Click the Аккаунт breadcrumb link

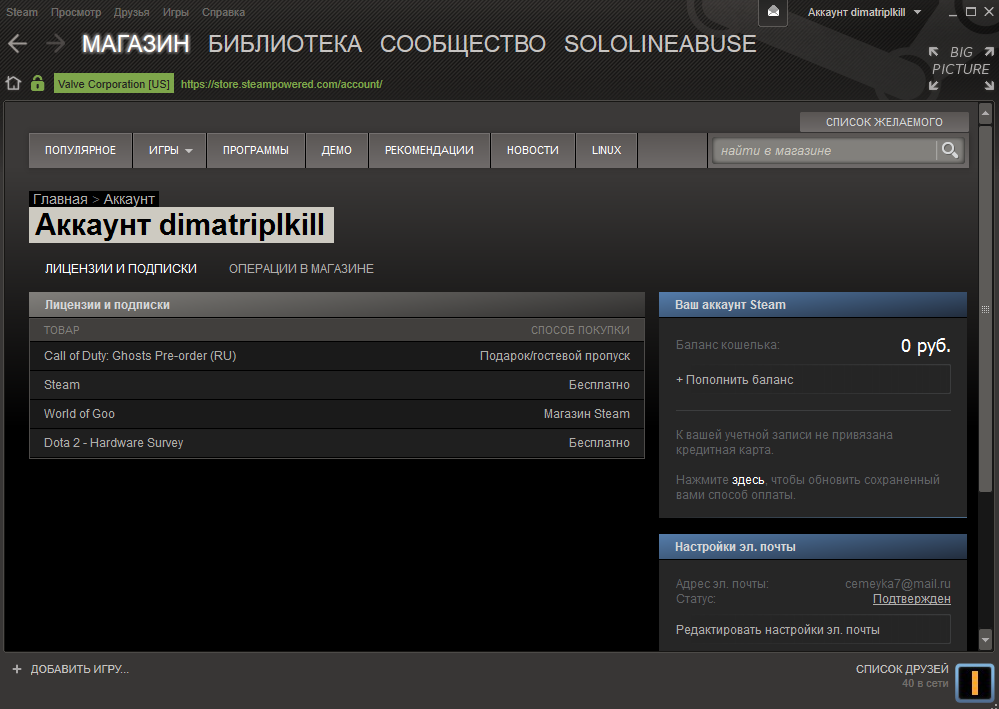(129, 199)
